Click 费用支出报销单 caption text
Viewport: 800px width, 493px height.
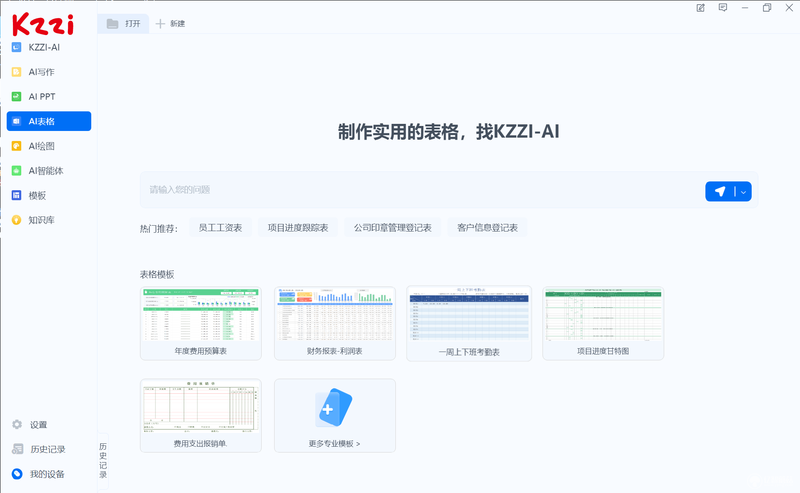click(201, 443)
